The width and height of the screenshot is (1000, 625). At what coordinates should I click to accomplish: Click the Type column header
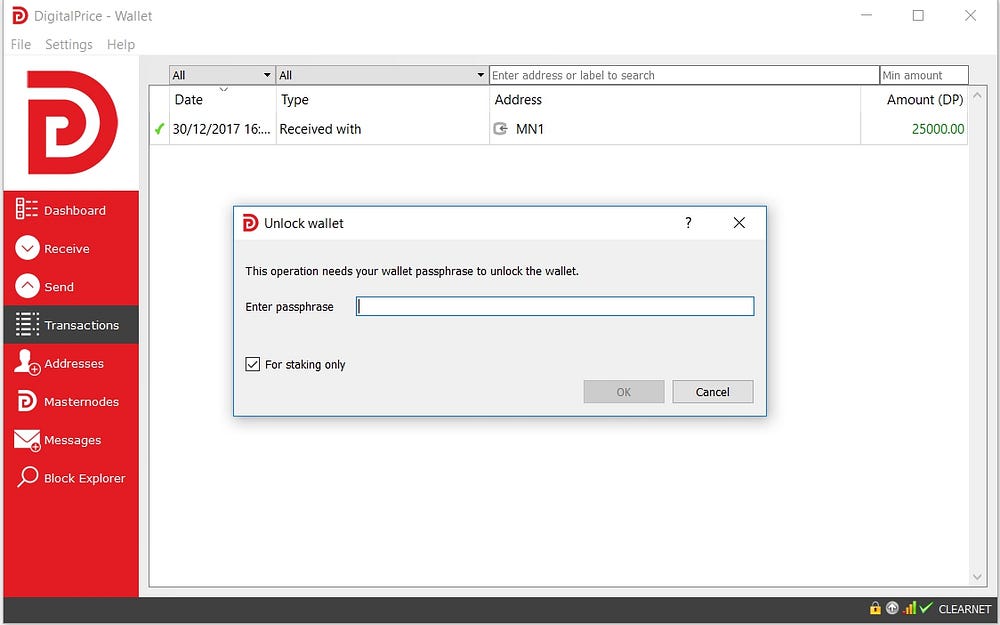tap(383, 99)
